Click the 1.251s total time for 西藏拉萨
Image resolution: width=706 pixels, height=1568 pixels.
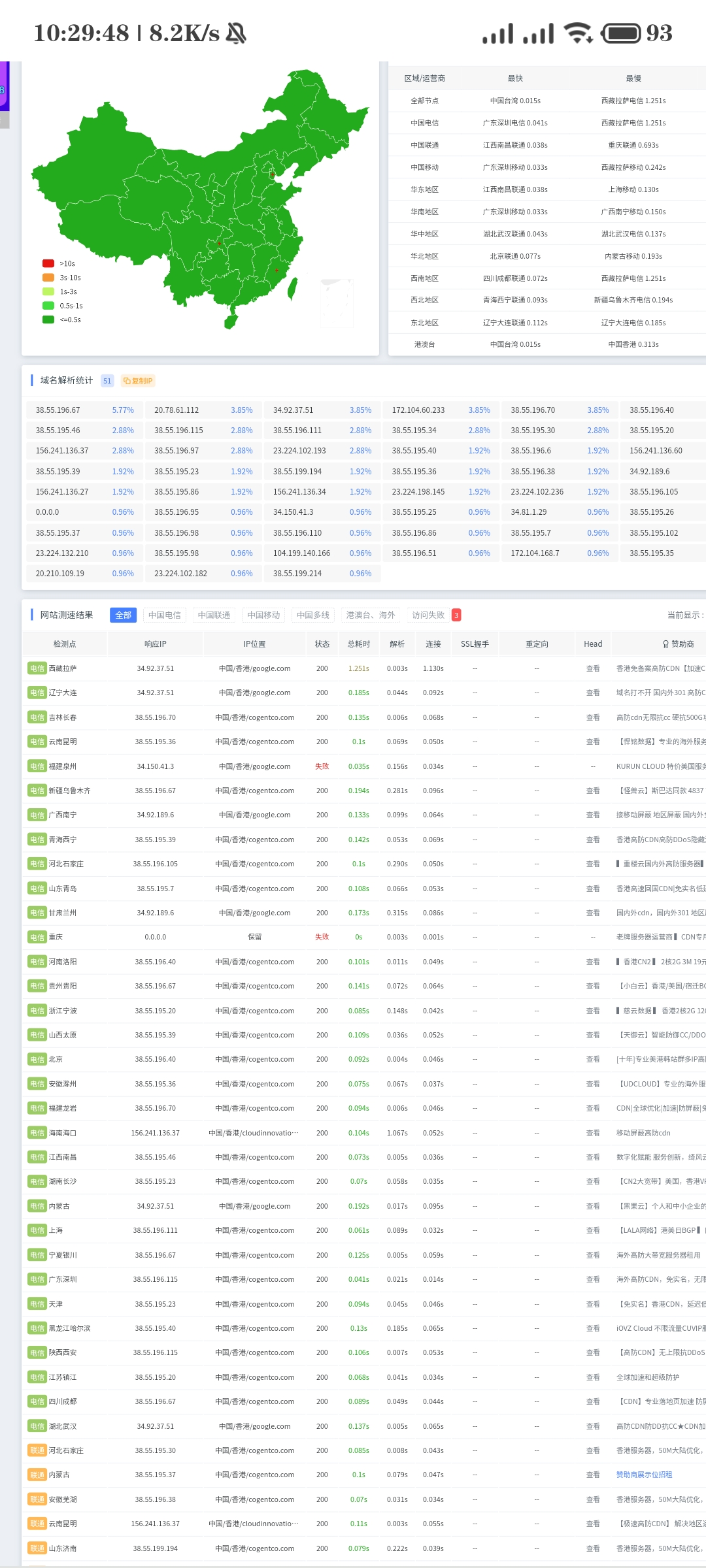[358, 668]
